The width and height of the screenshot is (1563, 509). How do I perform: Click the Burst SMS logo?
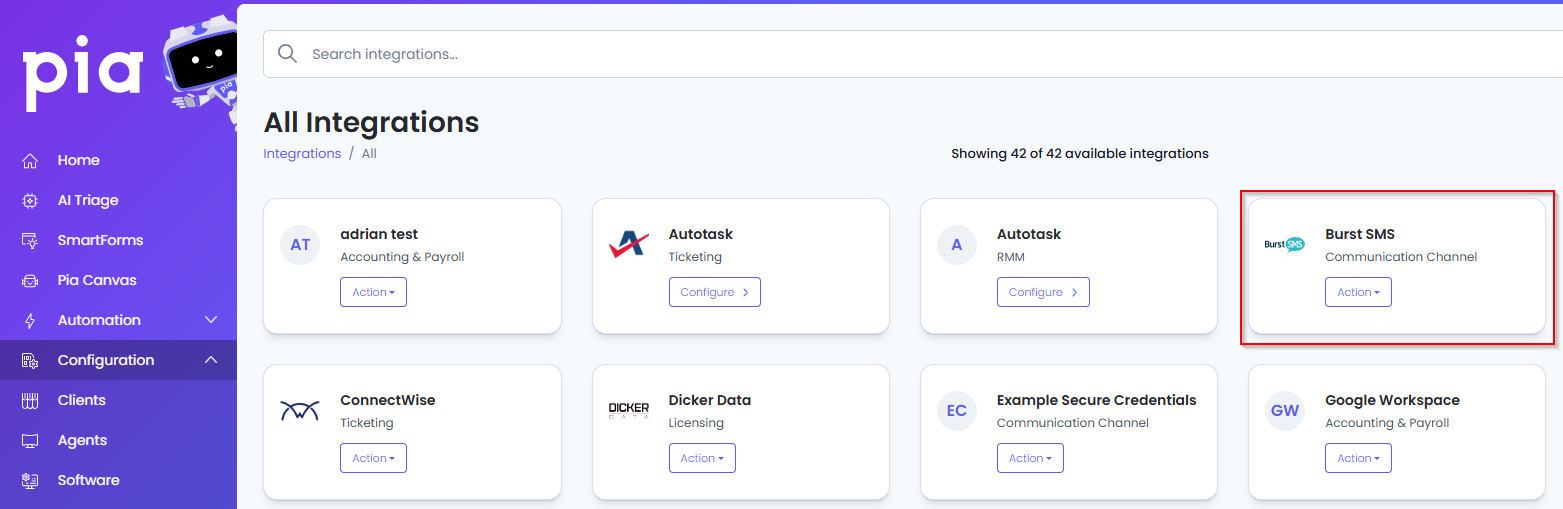coord(1285,244)
